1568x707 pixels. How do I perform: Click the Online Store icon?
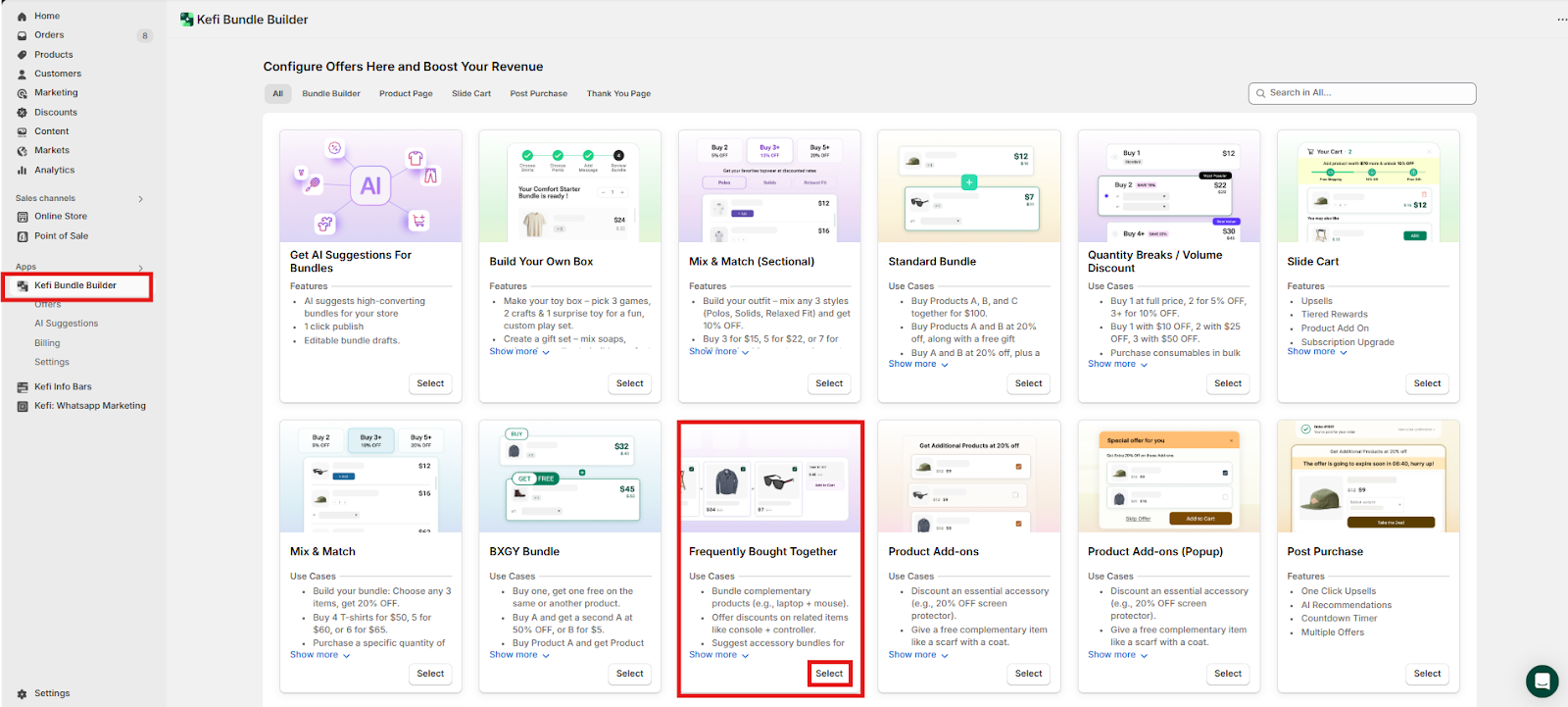coord(22,217)
